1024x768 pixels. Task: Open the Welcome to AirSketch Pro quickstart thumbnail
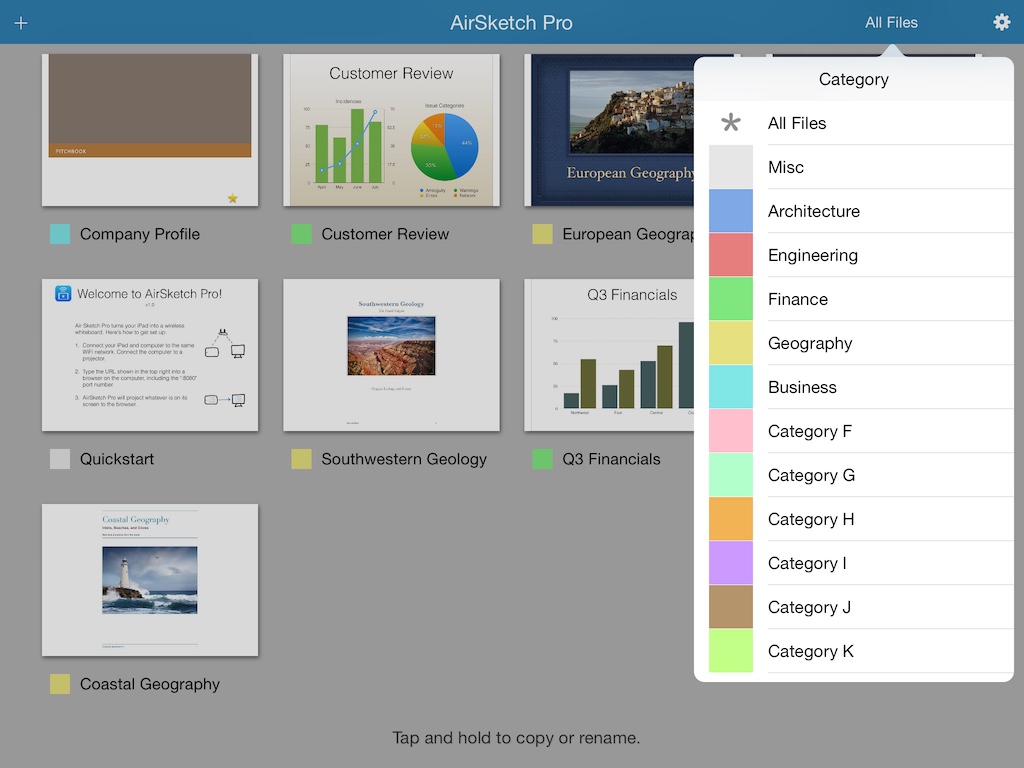[150, 355]
